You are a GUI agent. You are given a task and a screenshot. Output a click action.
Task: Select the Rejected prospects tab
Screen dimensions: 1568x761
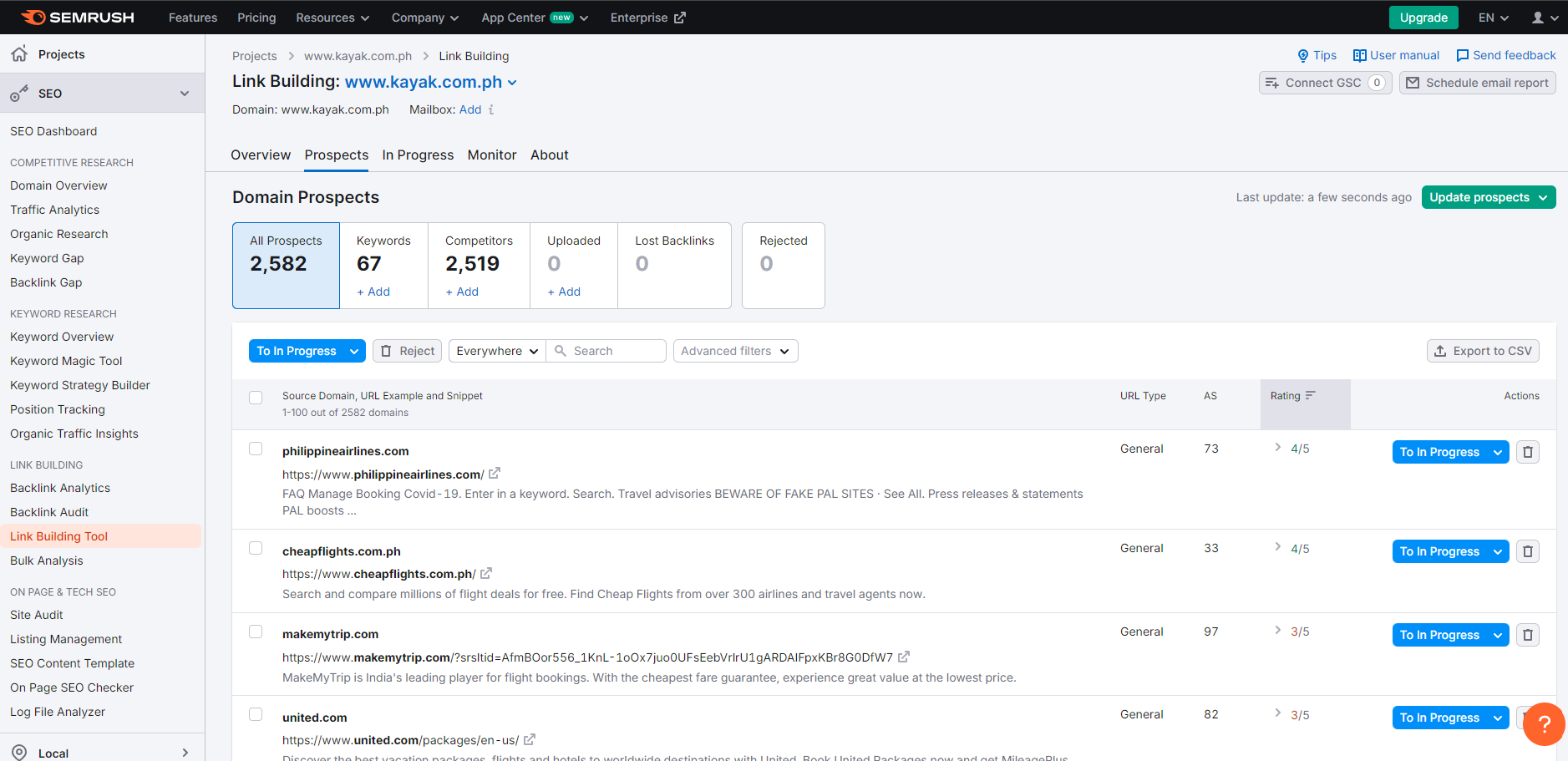click(784, 266)
